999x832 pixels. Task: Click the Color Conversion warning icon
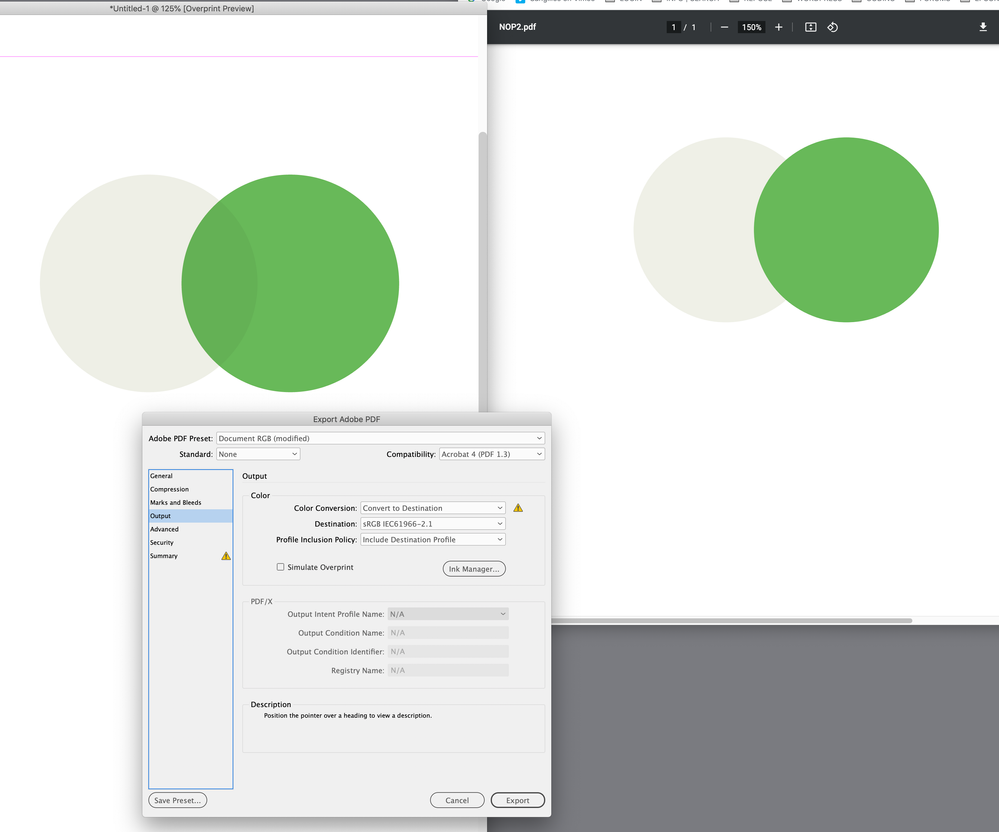click(x=518, y=508)
